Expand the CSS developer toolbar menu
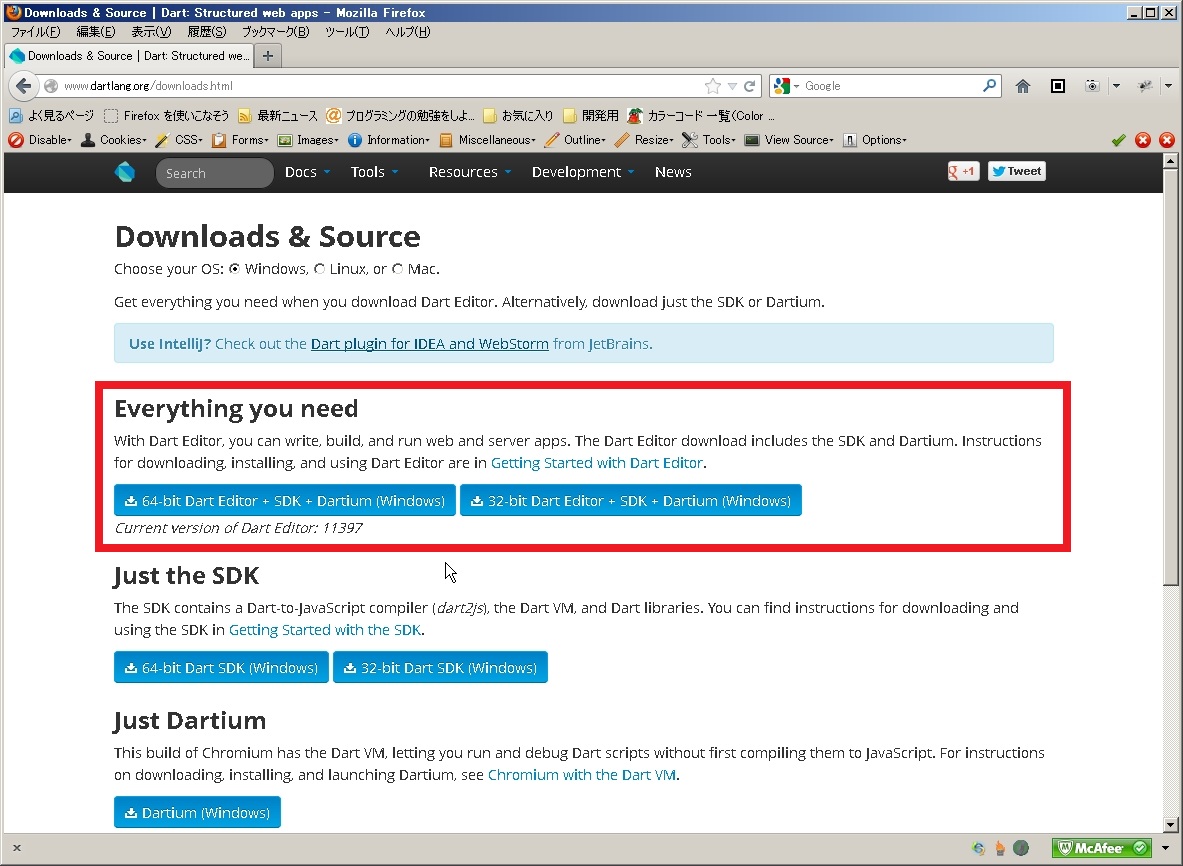The width and height of the screenshot is (1183, 866). click(x=179, y=140)
